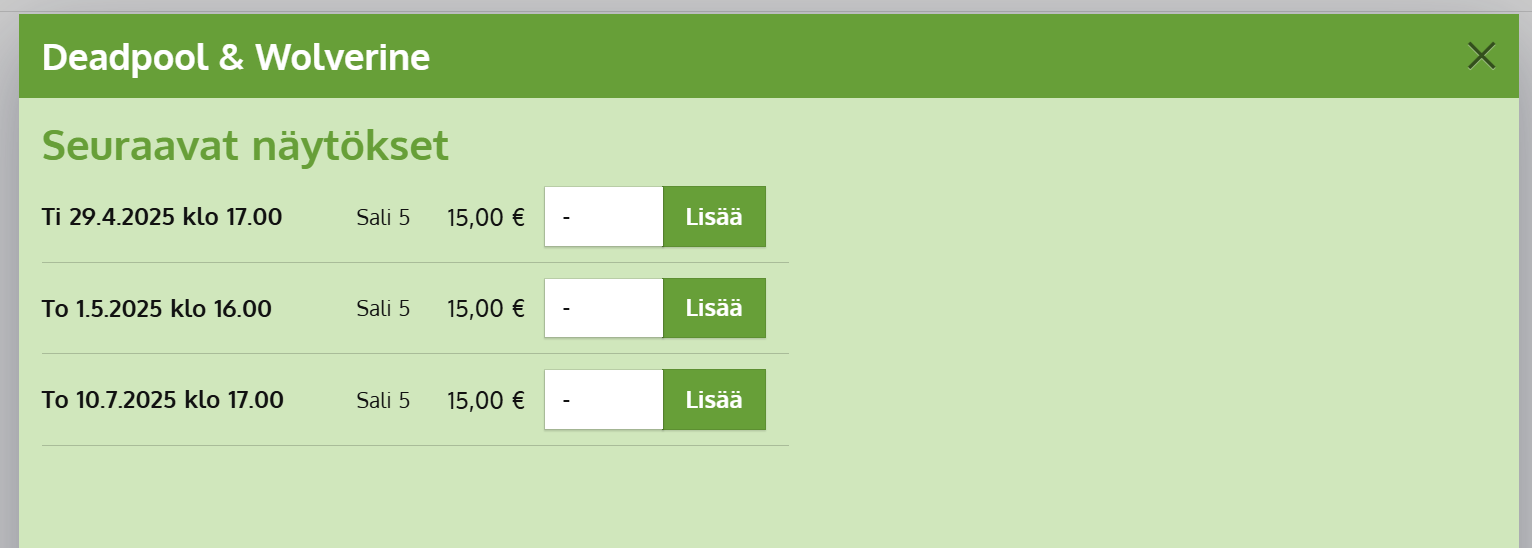Click Sali 5 label for the 1.5.2025 showing
This screenshot has height=548, width=1532.
coord(383,309)
